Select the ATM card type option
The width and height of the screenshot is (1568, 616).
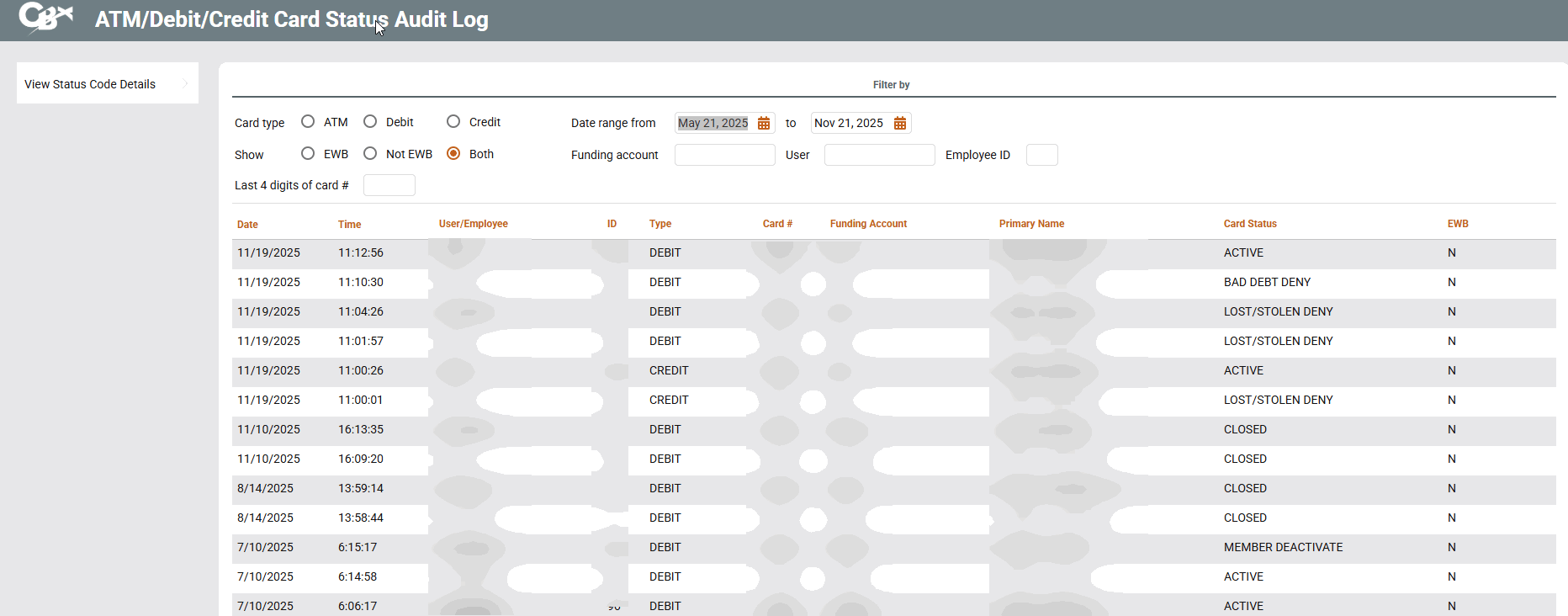pyautogui.click(x=308, y=122)
